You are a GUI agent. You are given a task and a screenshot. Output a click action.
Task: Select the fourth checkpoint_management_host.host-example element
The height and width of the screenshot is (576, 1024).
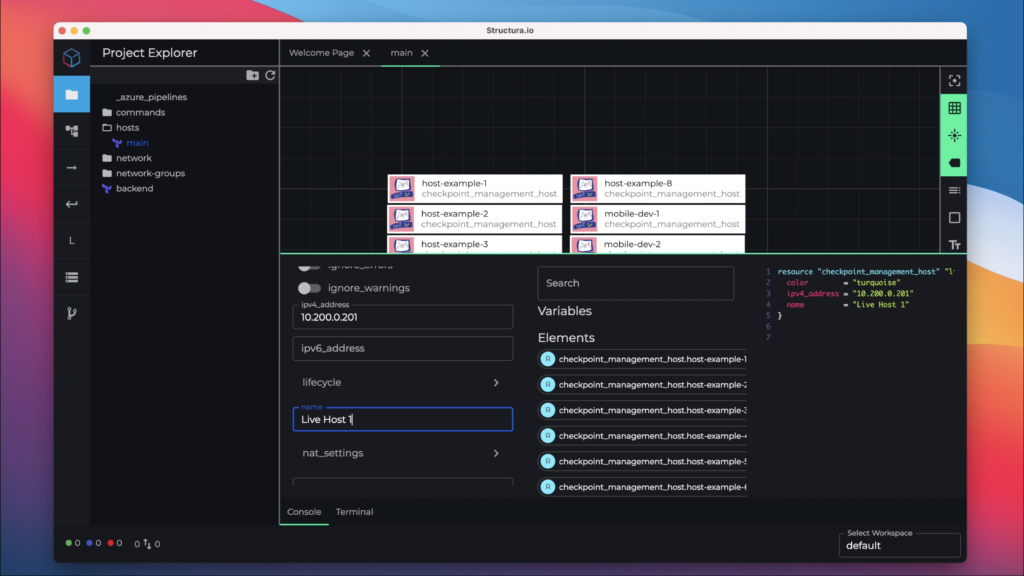tap(643, 436)
